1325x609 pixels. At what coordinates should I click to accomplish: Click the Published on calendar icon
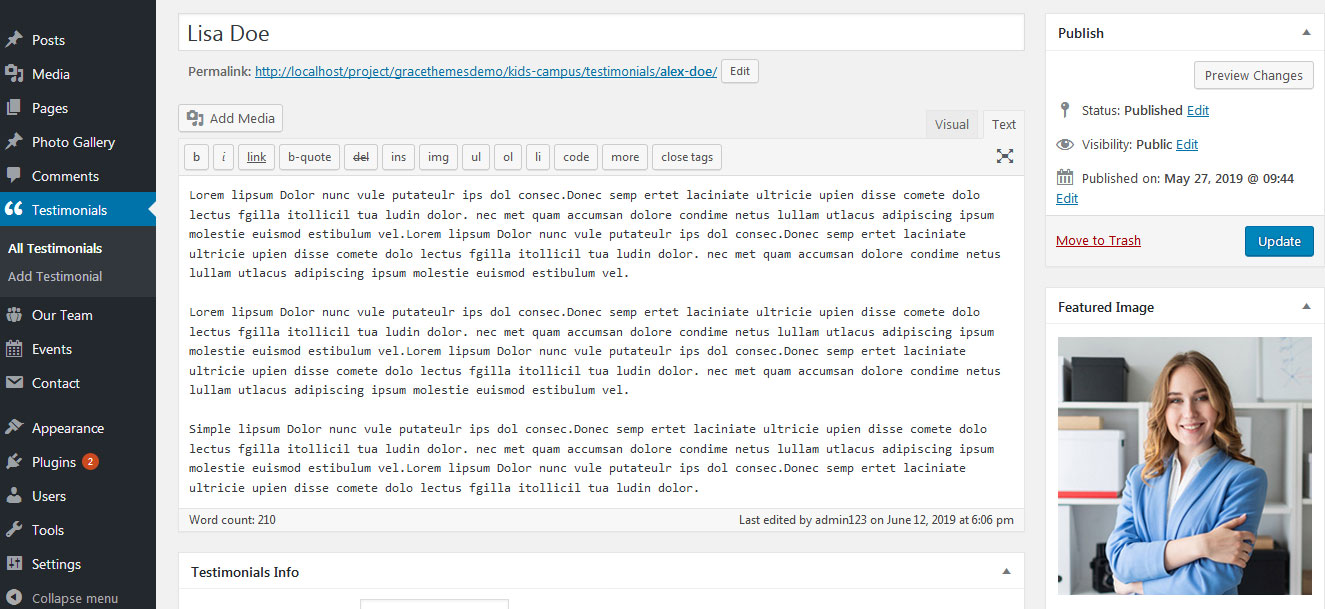1065,178
